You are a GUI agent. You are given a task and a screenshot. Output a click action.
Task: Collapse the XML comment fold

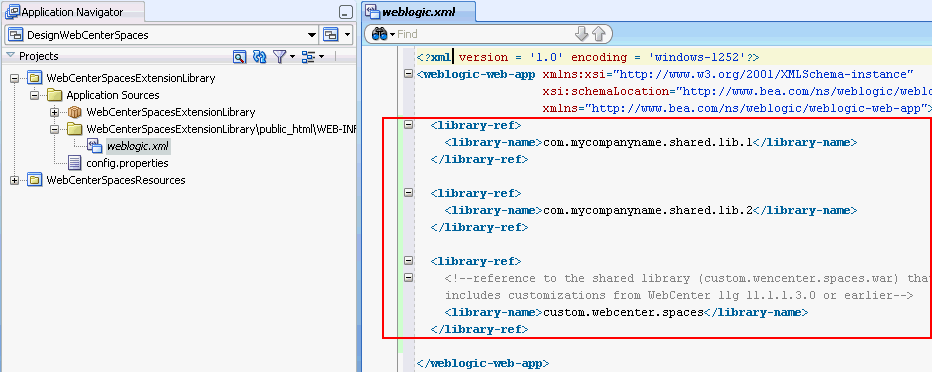408,278
